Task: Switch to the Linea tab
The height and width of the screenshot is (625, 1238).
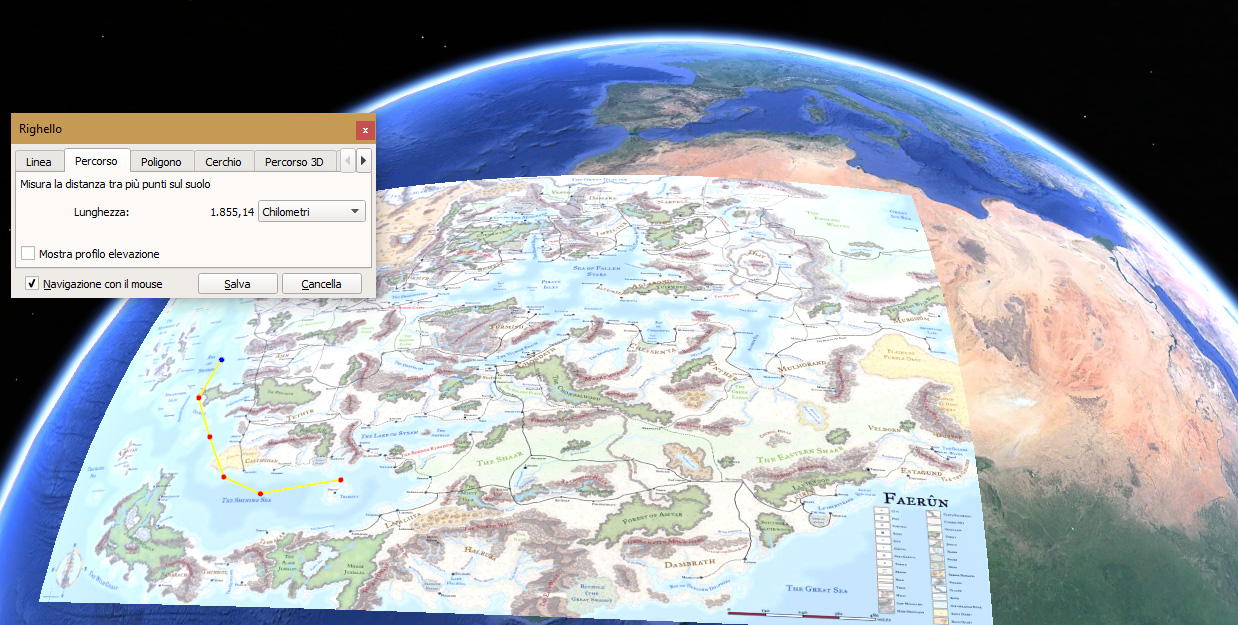Action: 39,162
